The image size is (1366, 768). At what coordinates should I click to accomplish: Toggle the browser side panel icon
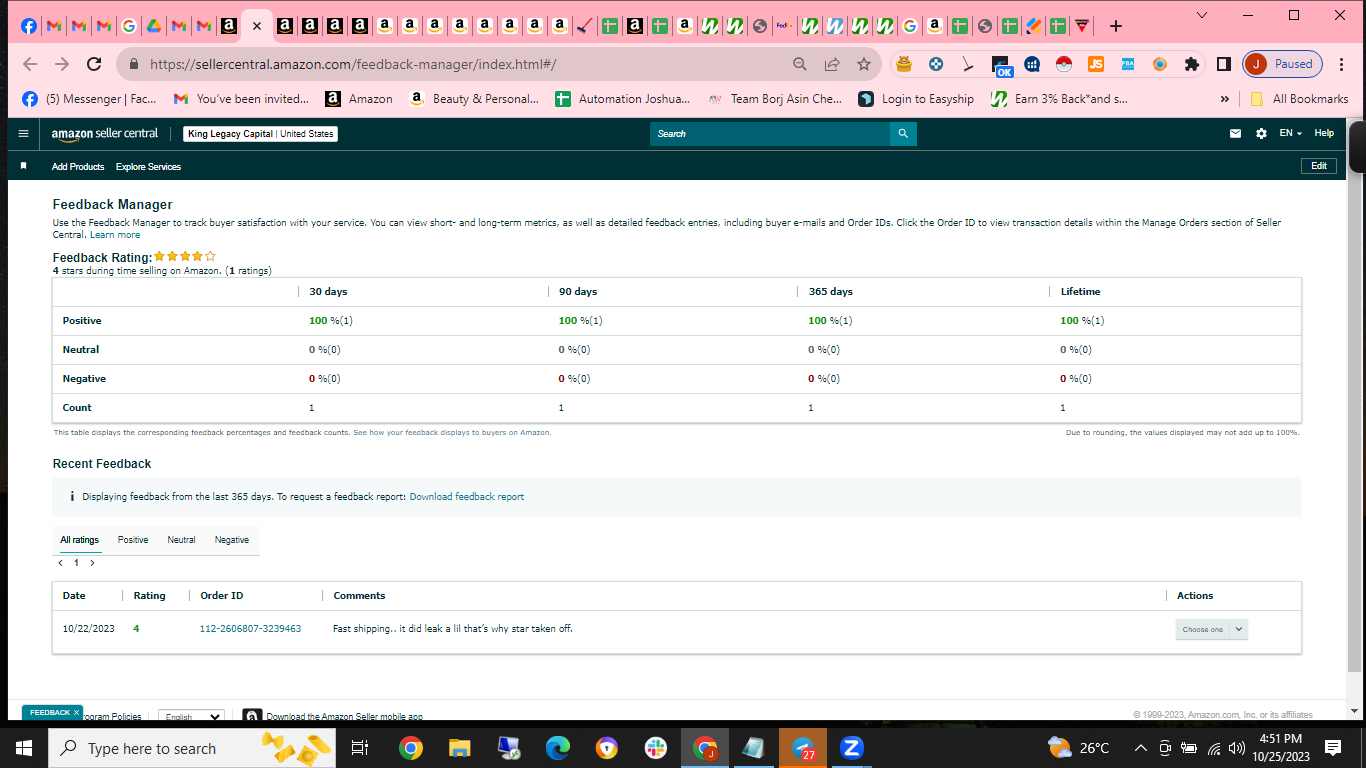[1223, 64]
